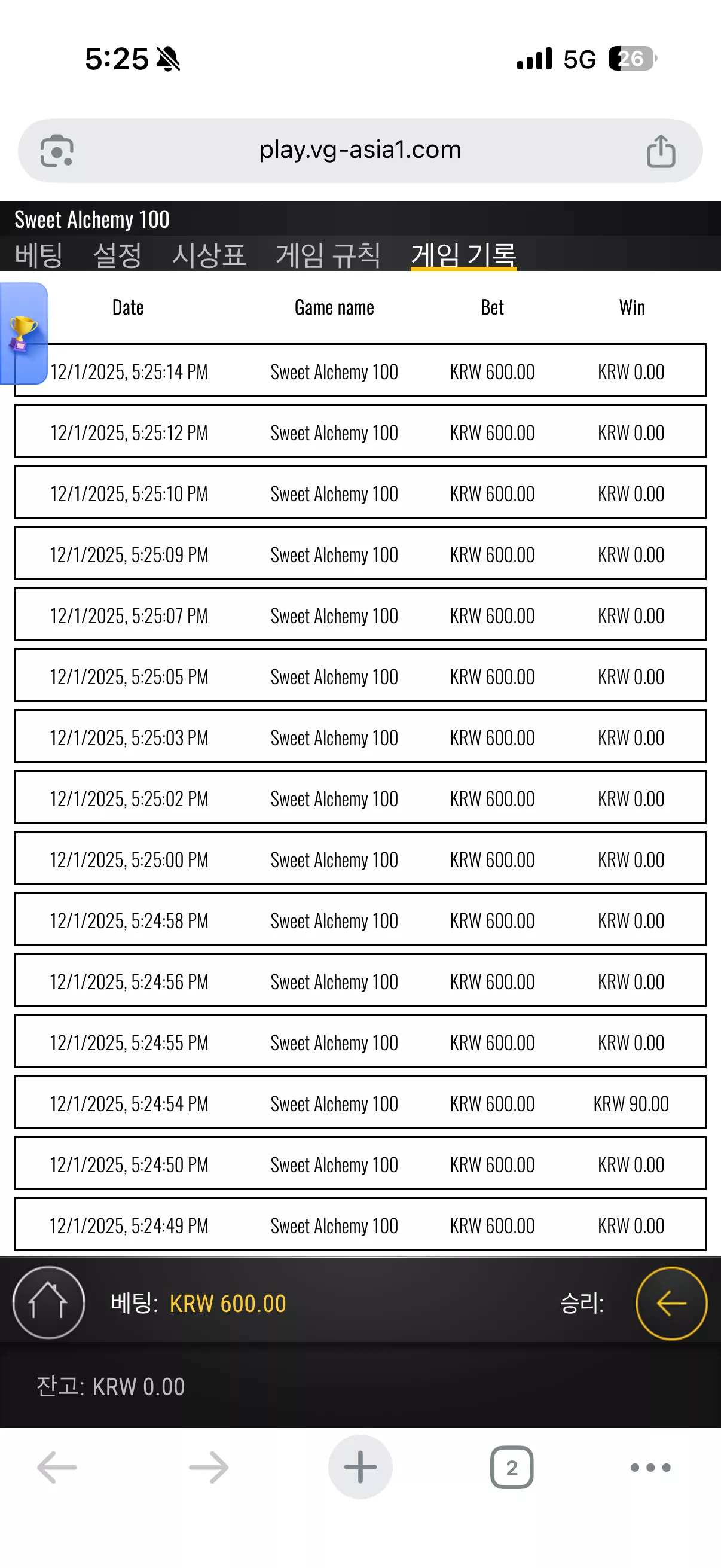This screenshot has height=1568, width=721.
Task: Tap the camera search icon in address bar
Action: click(x=57, y=150)
